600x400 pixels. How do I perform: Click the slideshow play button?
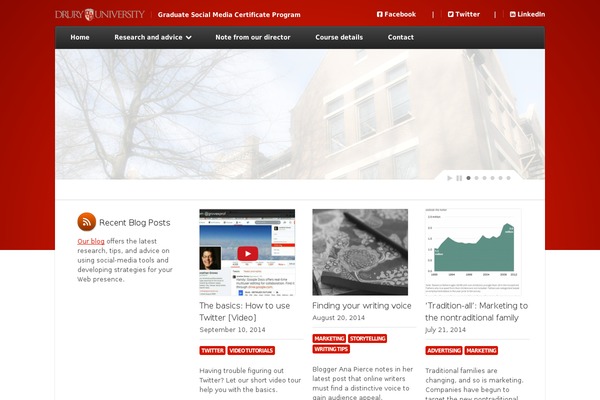[x=450, y=178]
